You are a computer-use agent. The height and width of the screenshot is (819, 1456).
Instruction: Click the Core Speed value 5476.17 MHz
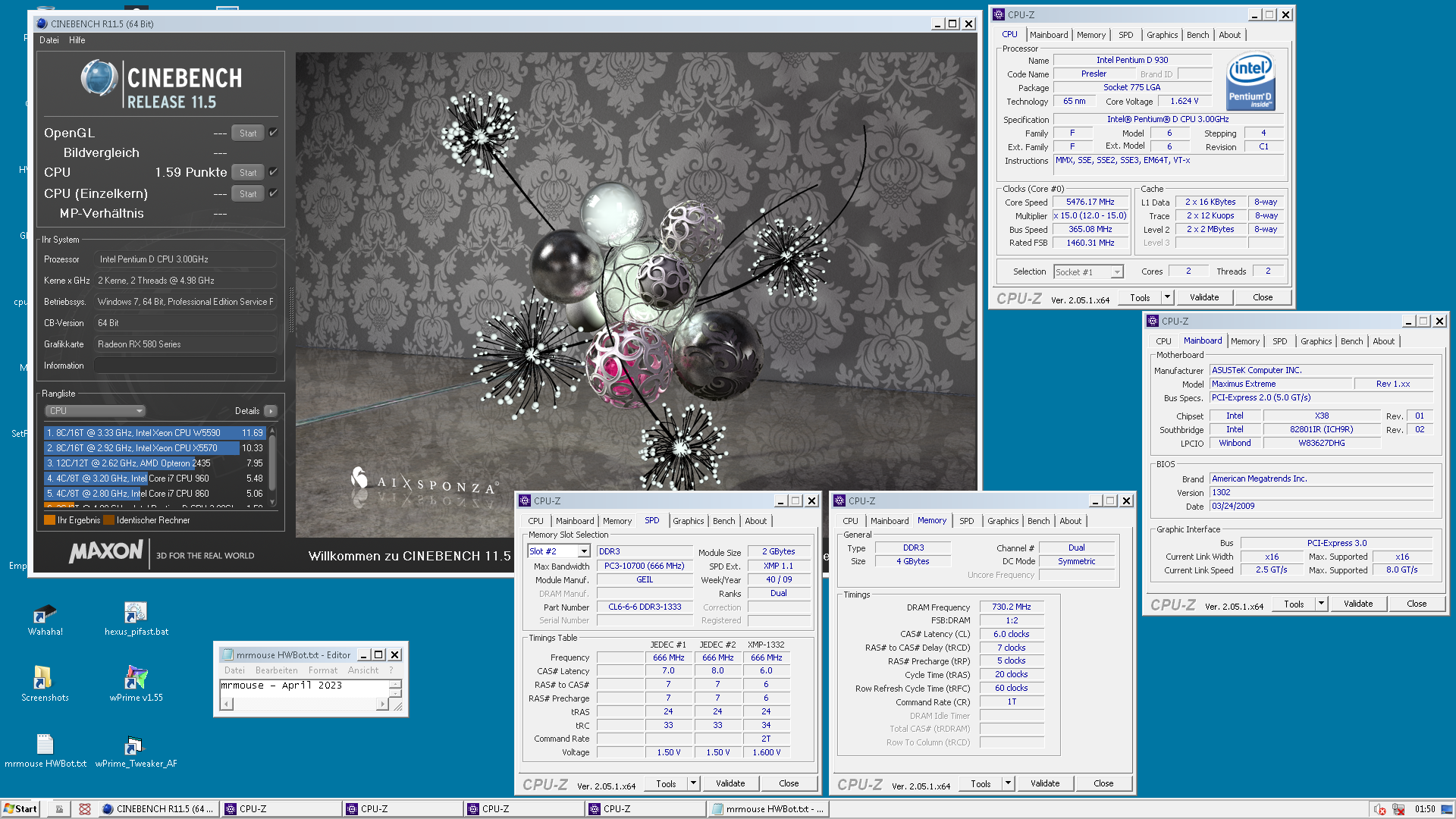1090,202
